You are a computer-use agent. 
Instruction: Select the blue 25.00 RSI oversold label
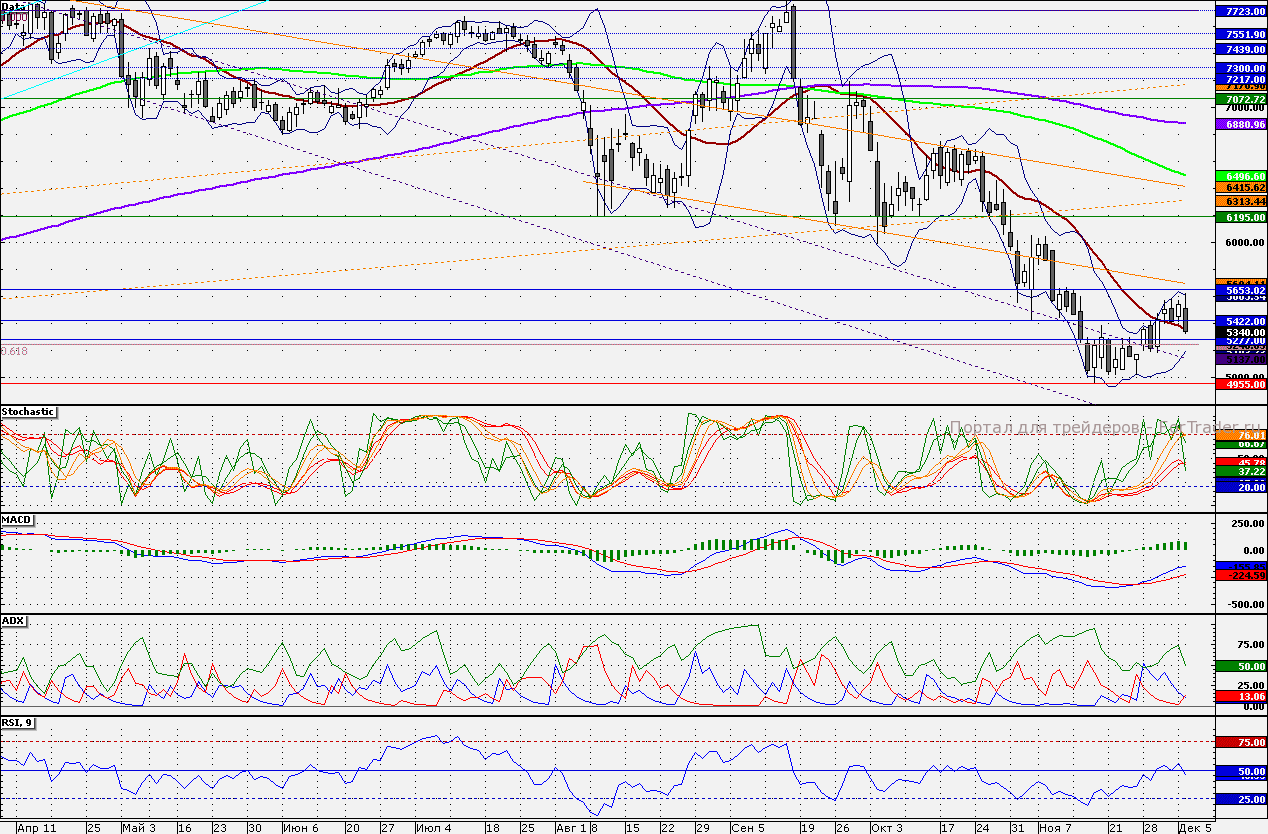pos(1239,799)
